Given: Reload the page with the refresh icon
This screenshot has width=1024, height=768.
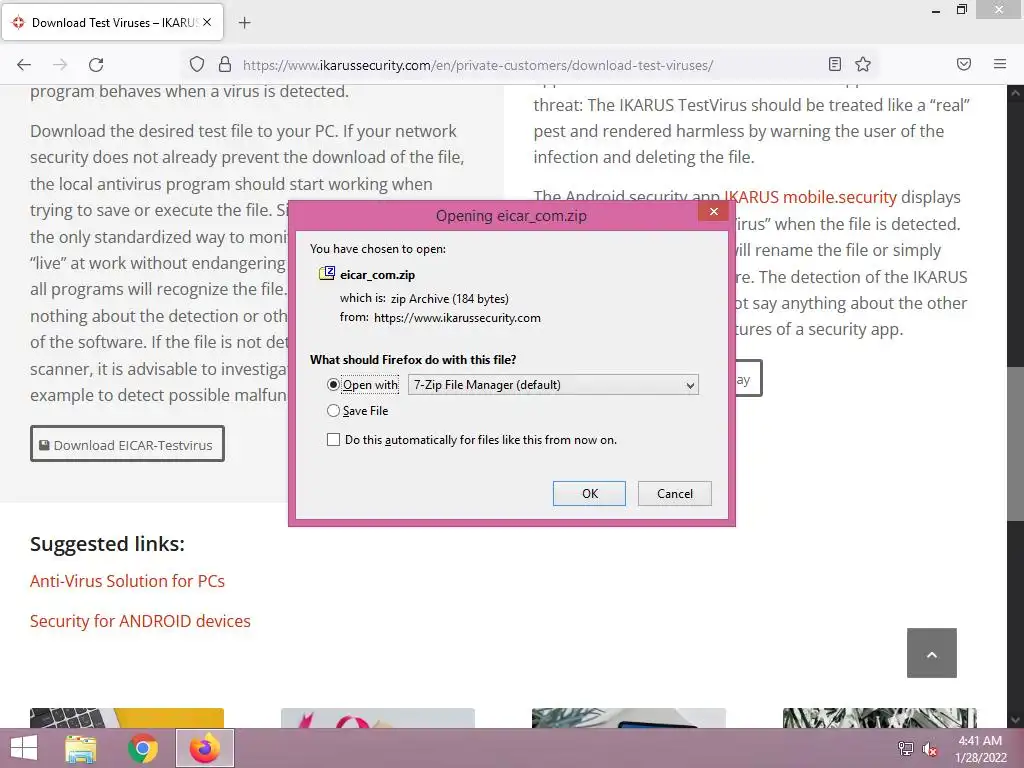Looking at the screenshot, I should coord(96,65).
